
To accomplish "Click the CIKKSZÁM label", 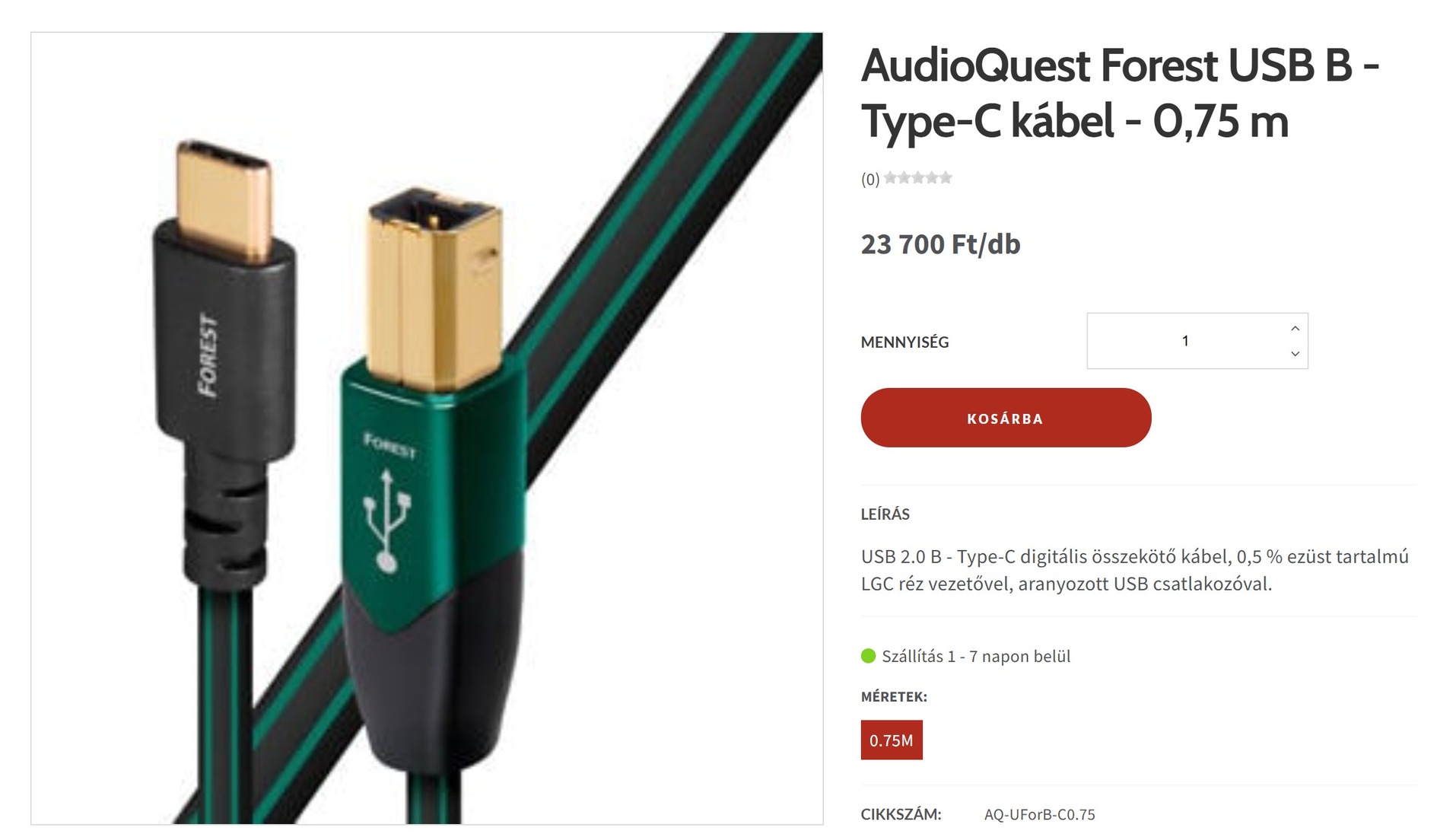I will point(901,814).
